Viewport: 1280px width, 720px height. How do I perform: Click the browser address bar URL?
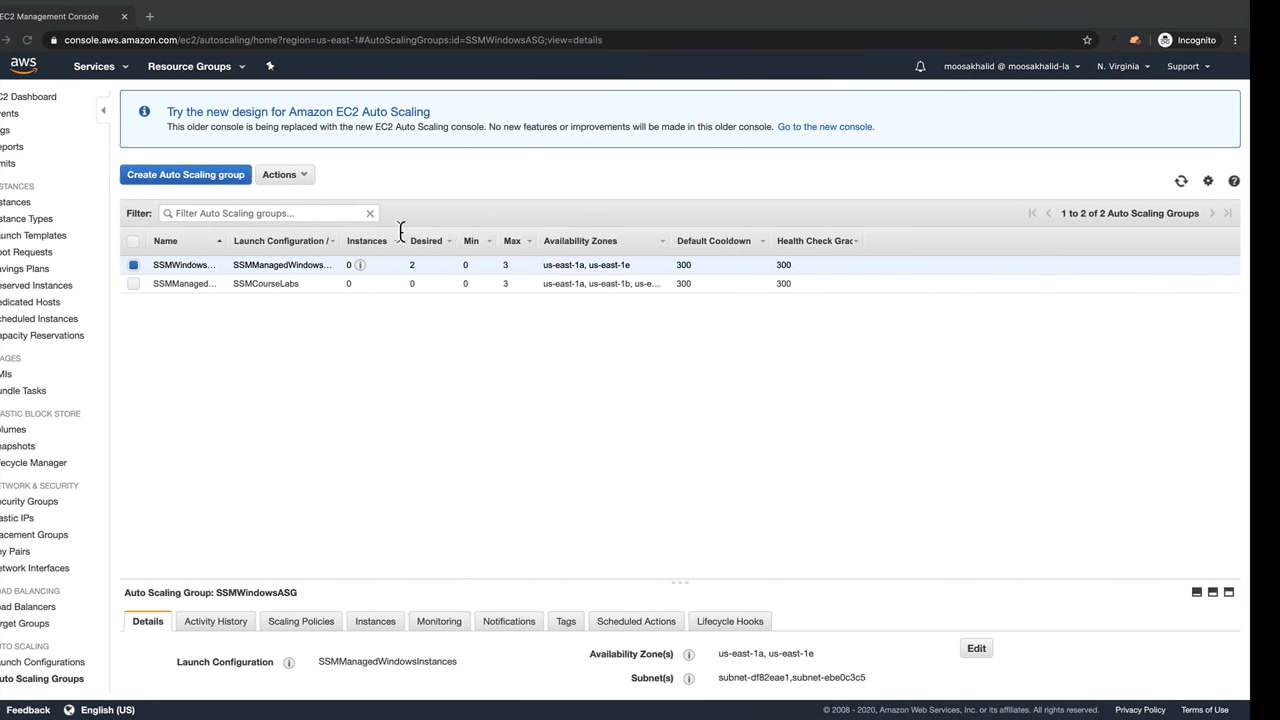point(333,40)
